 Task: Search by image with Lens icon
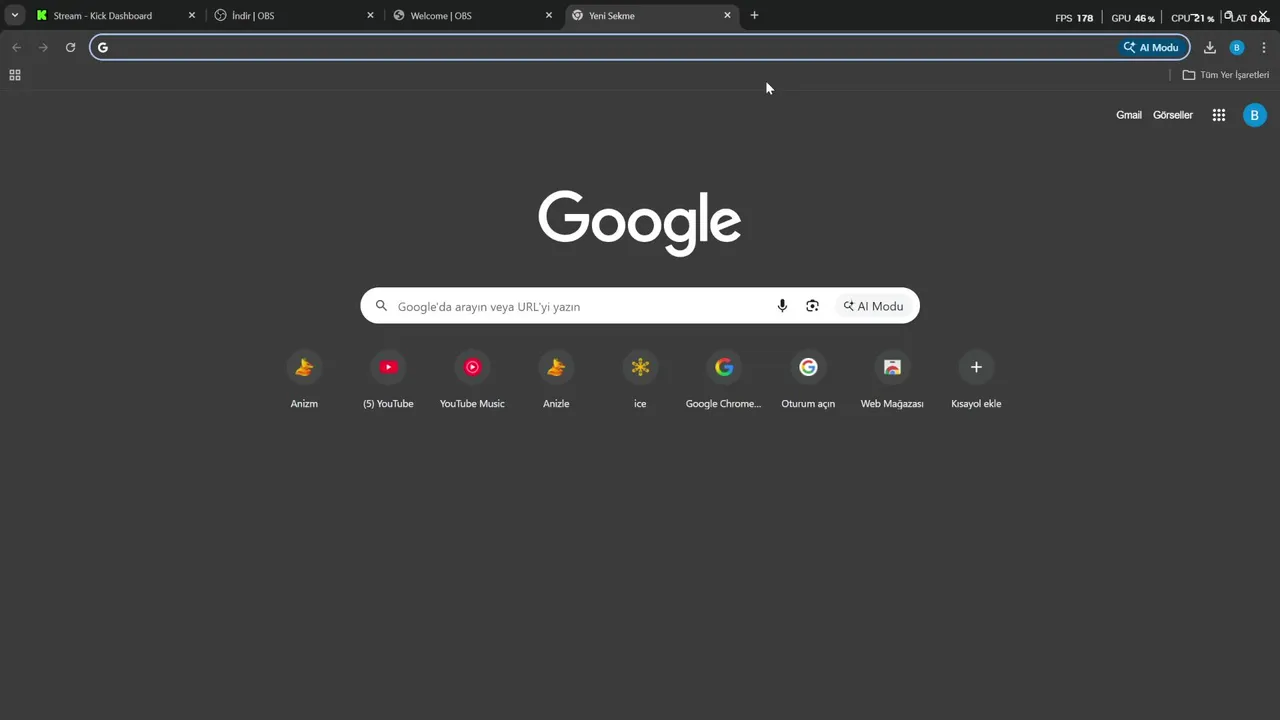812,306
